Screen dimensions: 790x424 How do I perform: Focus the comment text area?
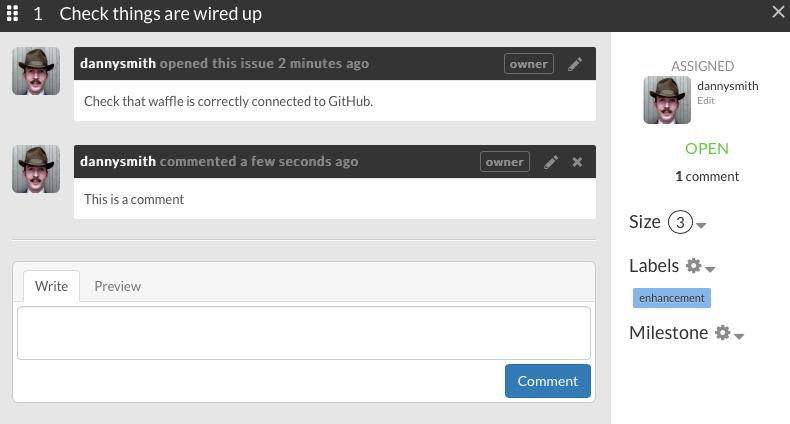303,332
